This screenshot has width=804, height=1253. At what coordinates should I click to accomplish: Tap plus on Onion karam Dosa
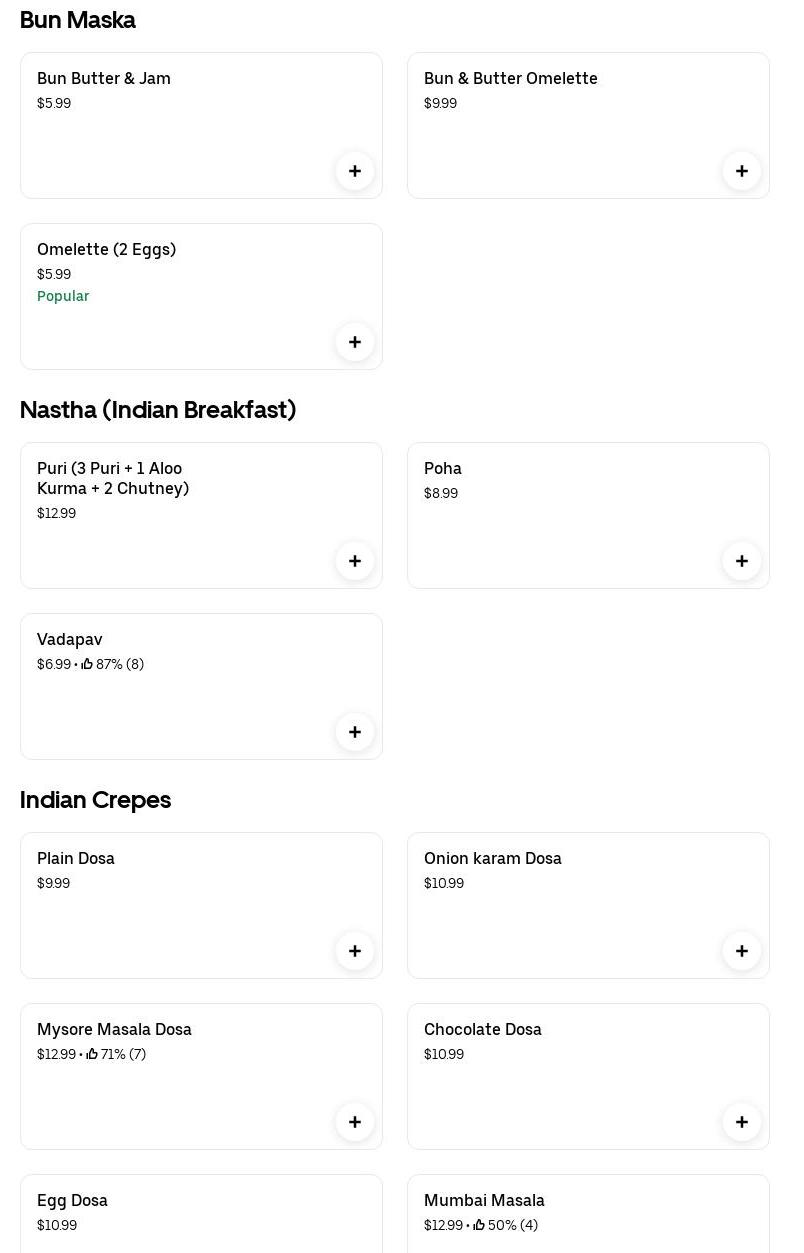(742, 951)
